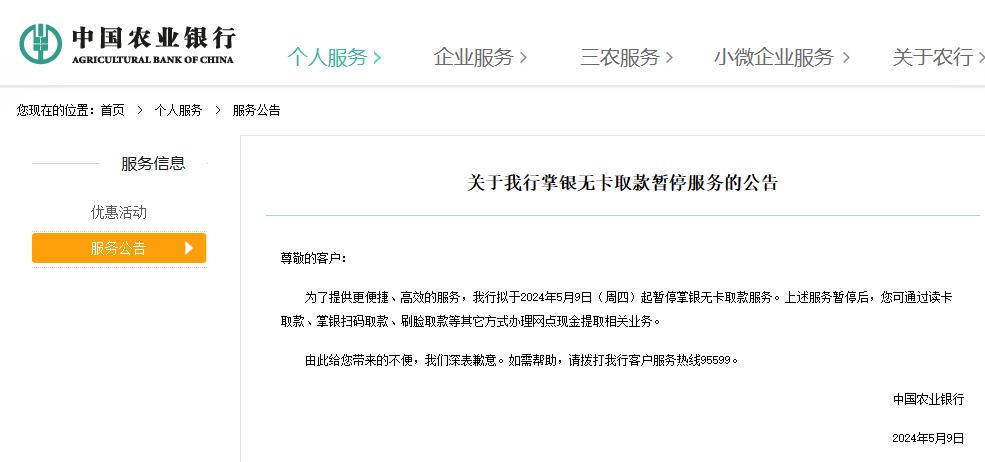Open 优惠活动 in the sidebar
This screenshot has height=462, width=985.
tap(119, 212)
